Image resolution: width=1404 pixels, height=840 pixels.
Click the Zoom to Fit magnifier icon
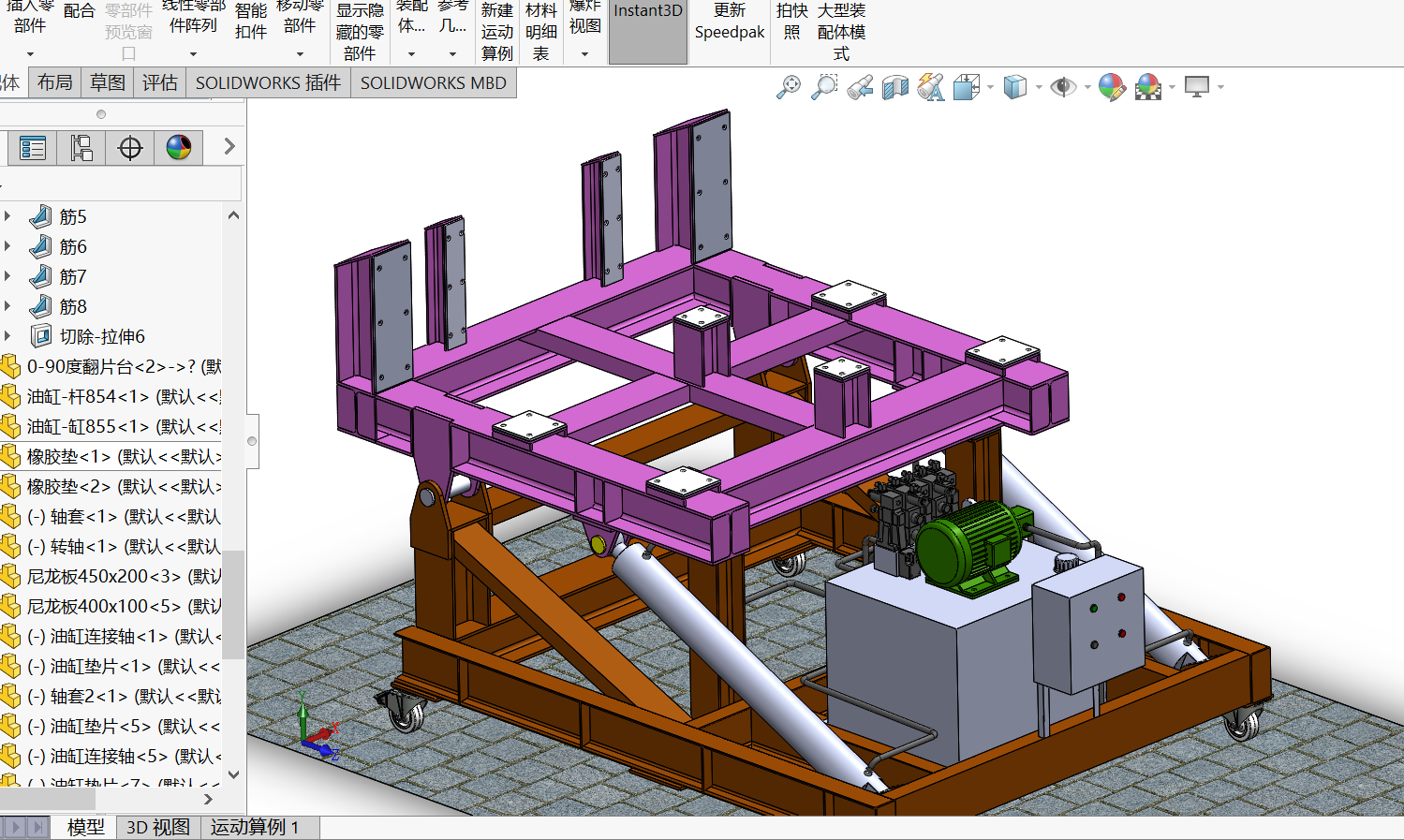789,87
